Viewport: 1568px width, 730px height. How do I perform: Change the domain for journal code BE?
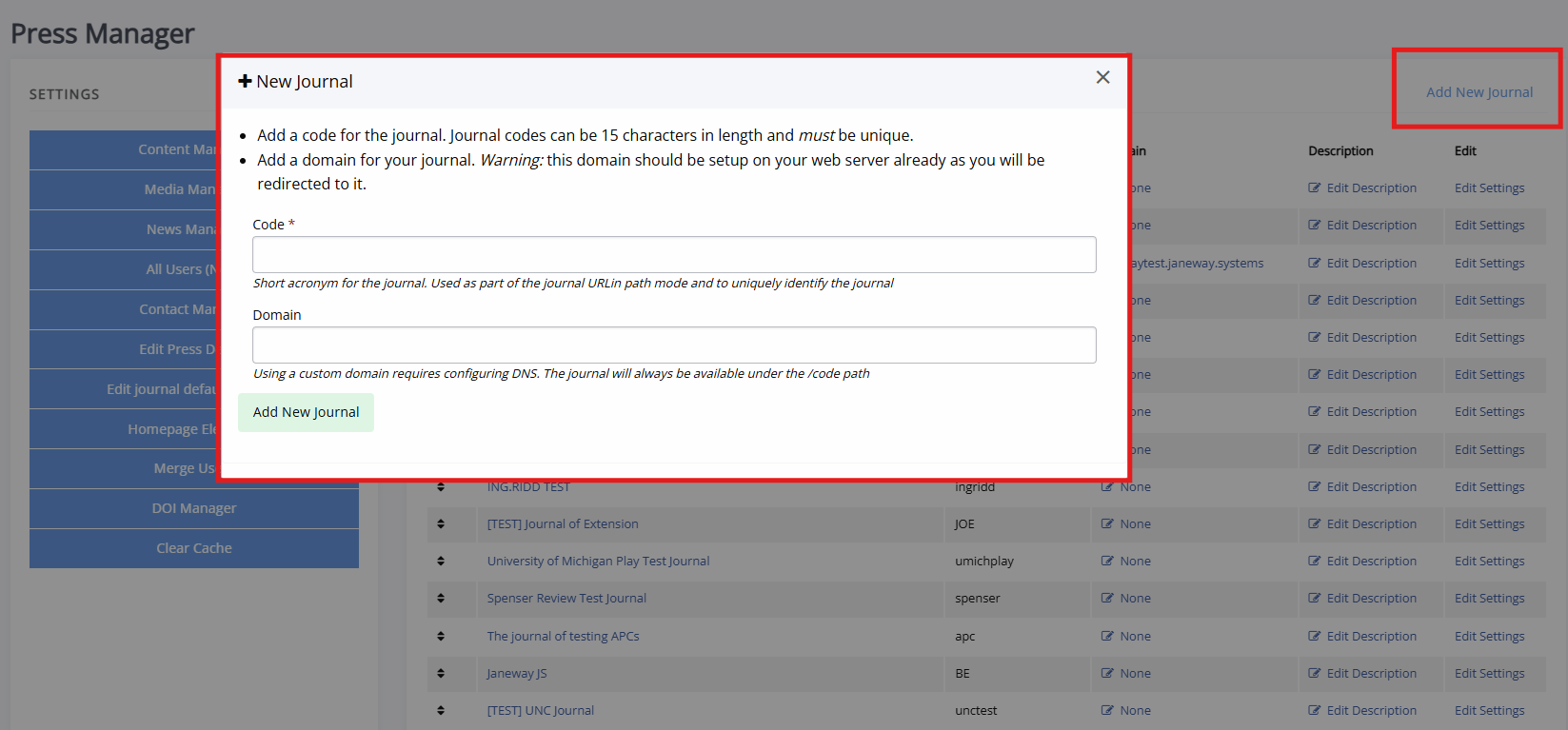coord(1126,674)
